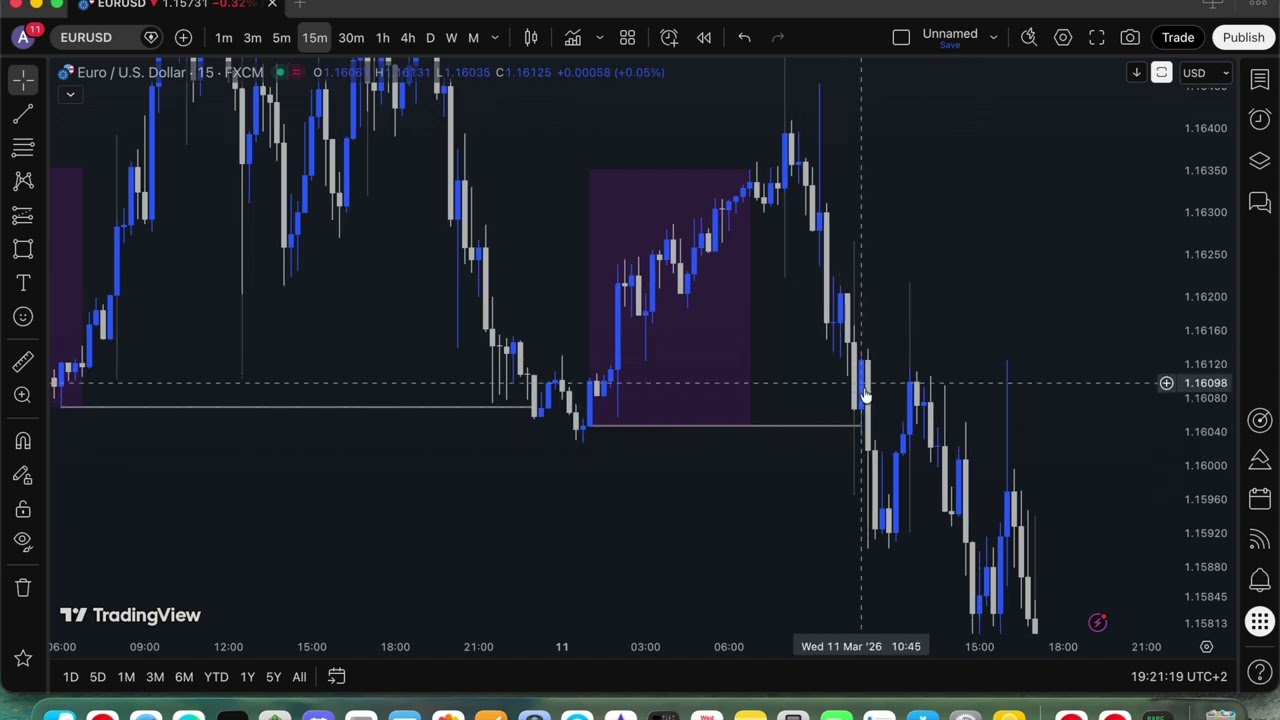This screenshot has width=1280, height=720.
Task: Select the 3m timeframe
Action: pyautogui.click(x=252, y=37)
